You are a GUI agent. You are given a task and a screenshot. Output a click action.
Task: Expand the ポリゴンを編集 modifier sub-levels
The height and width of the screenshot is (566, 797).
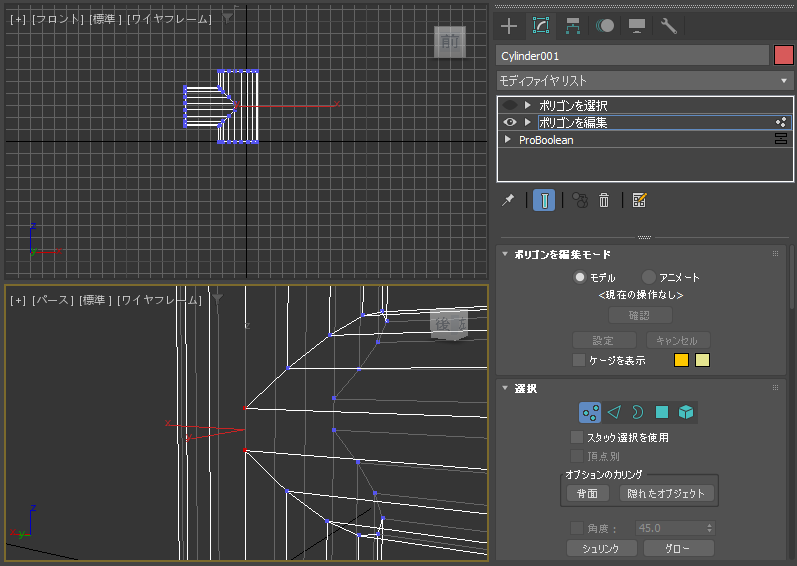528,122
